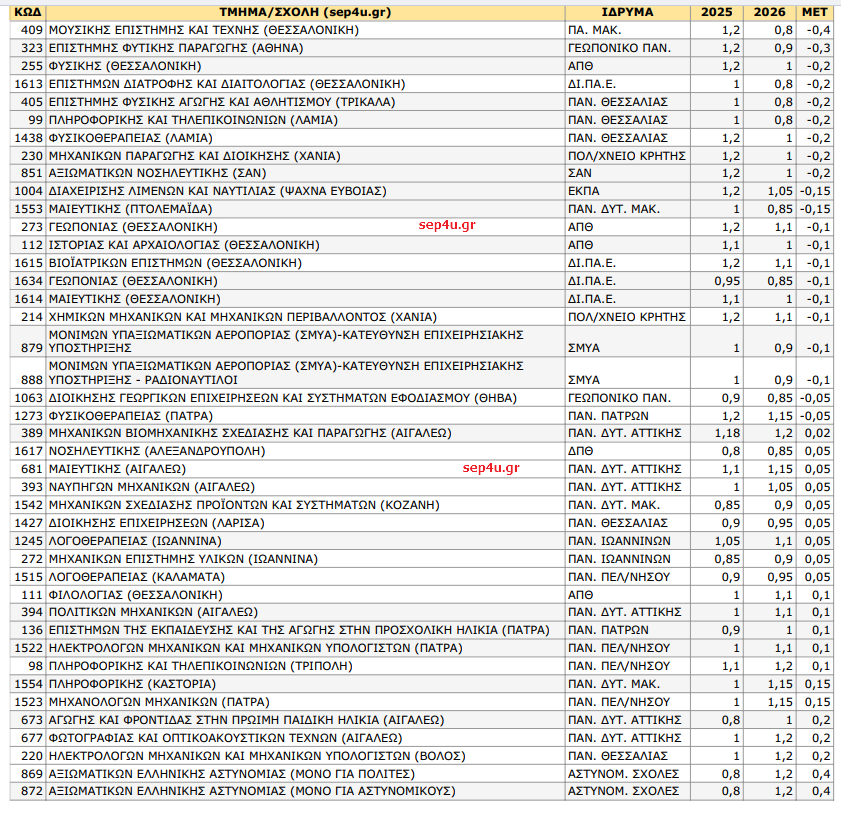Click the ΙΔΡΥΜΑ column header
This screenshot has height=813, width=841.
pyautogui.click(x=627, y=11)
